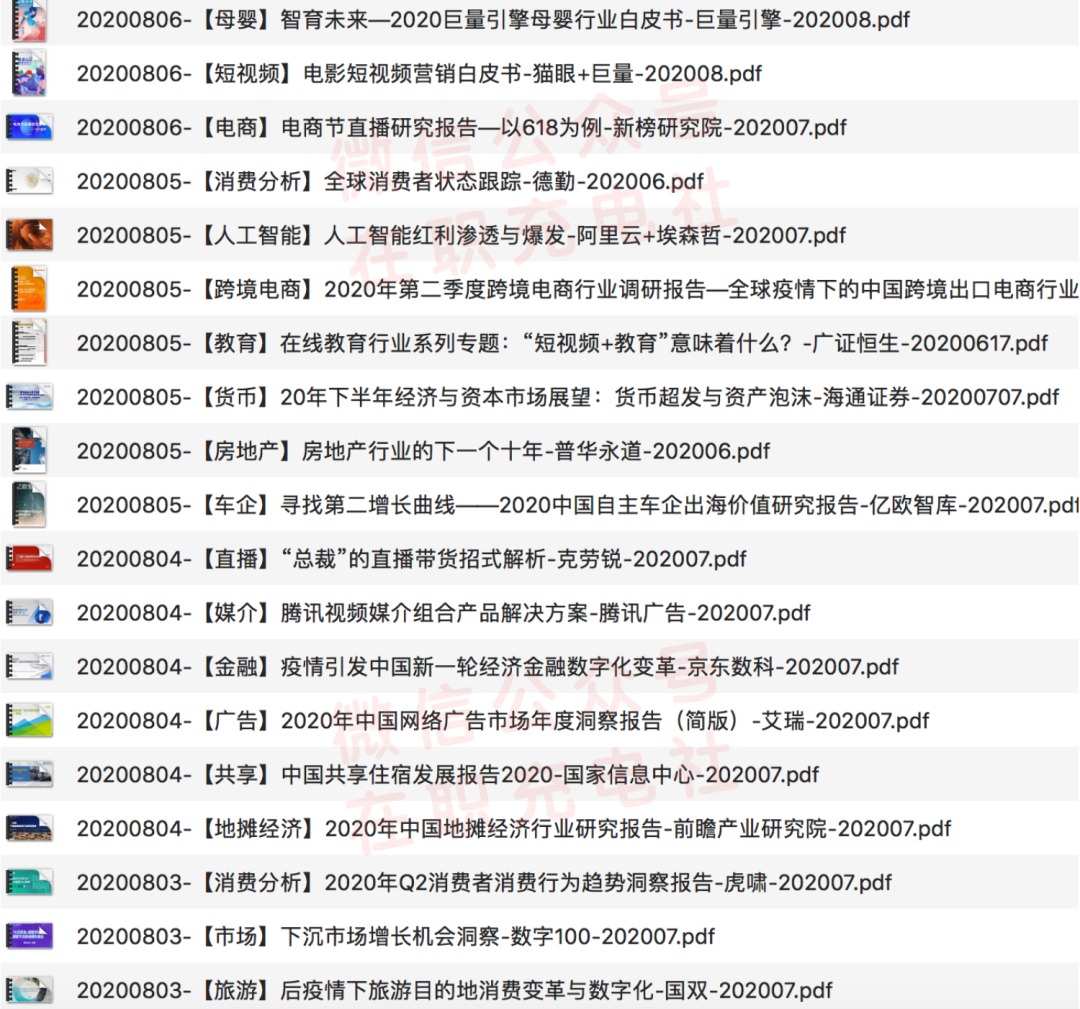Select red thumbnail of 总裁的直播带货 PDF
This screenshot has width=1080, height=1009.
click(30, 559)
